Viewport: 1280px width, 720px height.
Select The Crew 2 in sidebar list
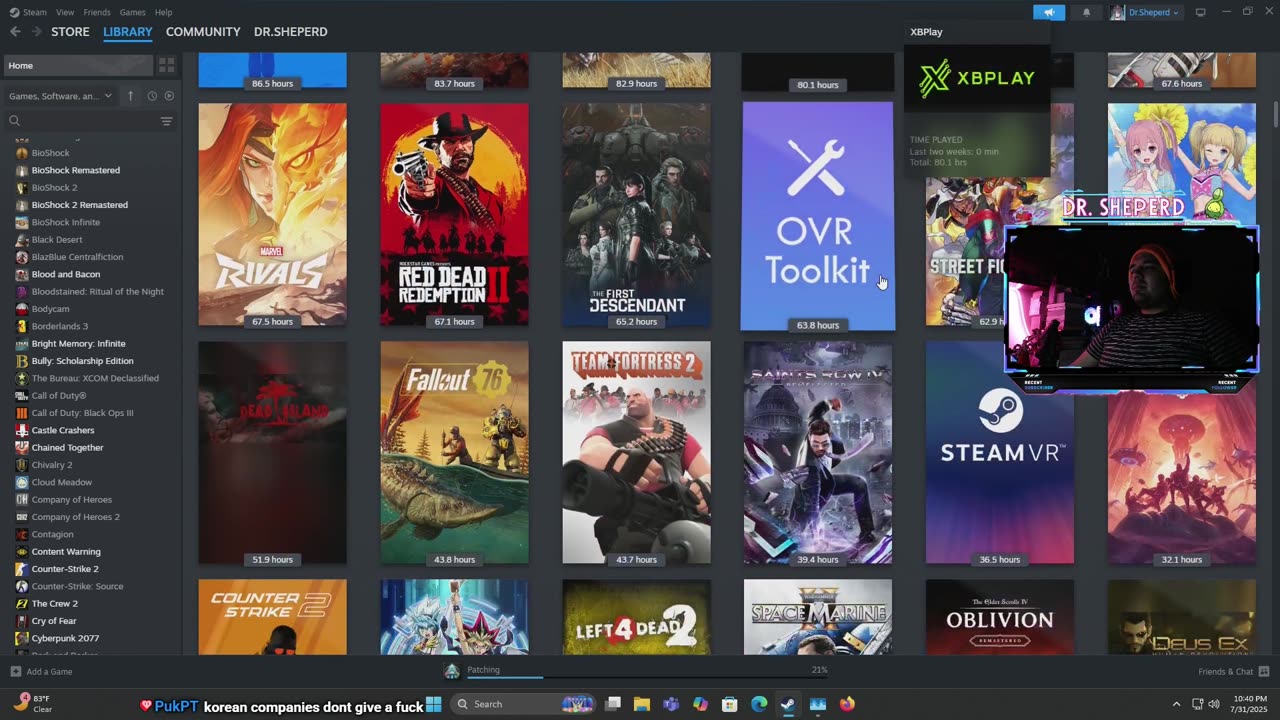[x=54, y=604]
